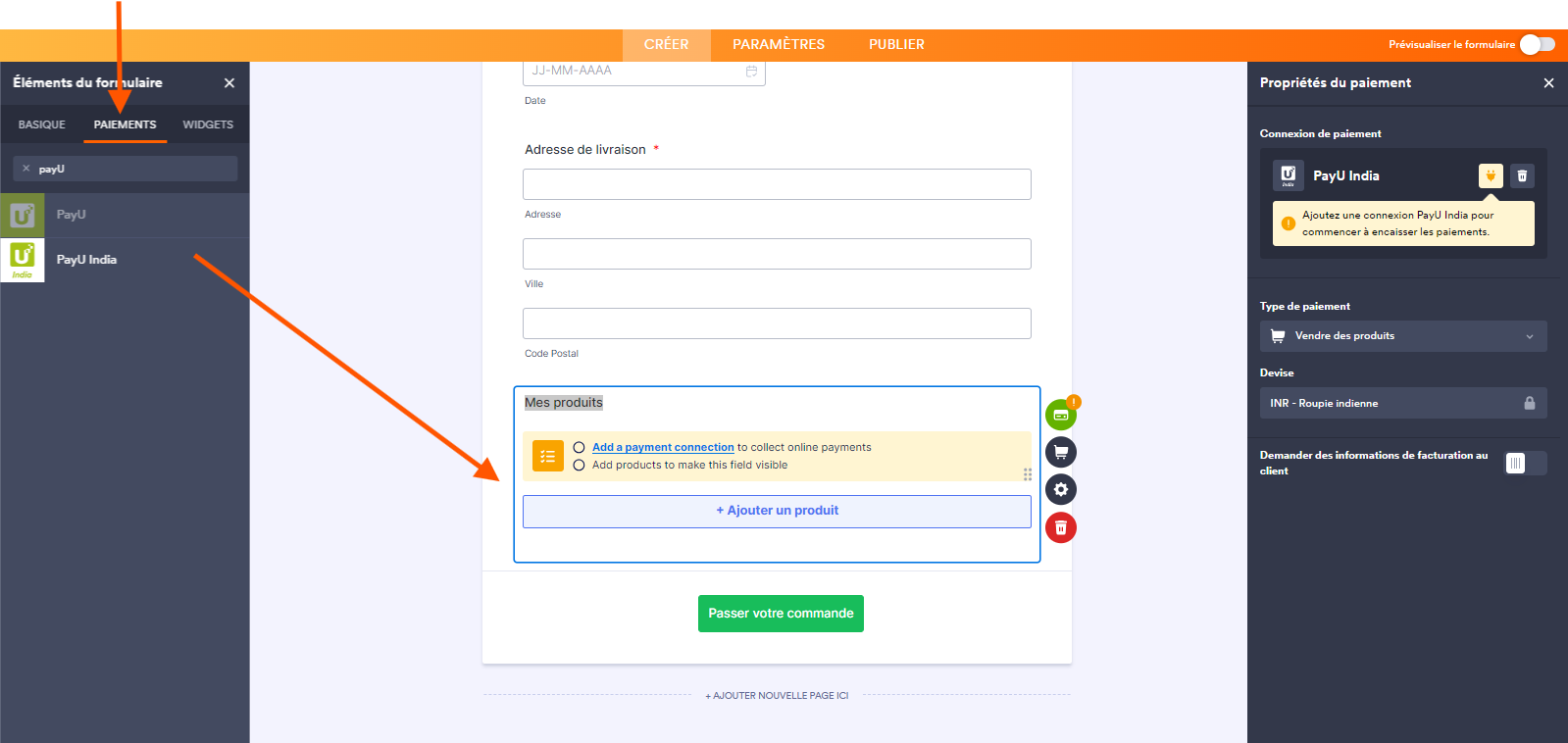1568x743 pixels.
Task: Click the calendar icon in date field
Action: (751, 72)
